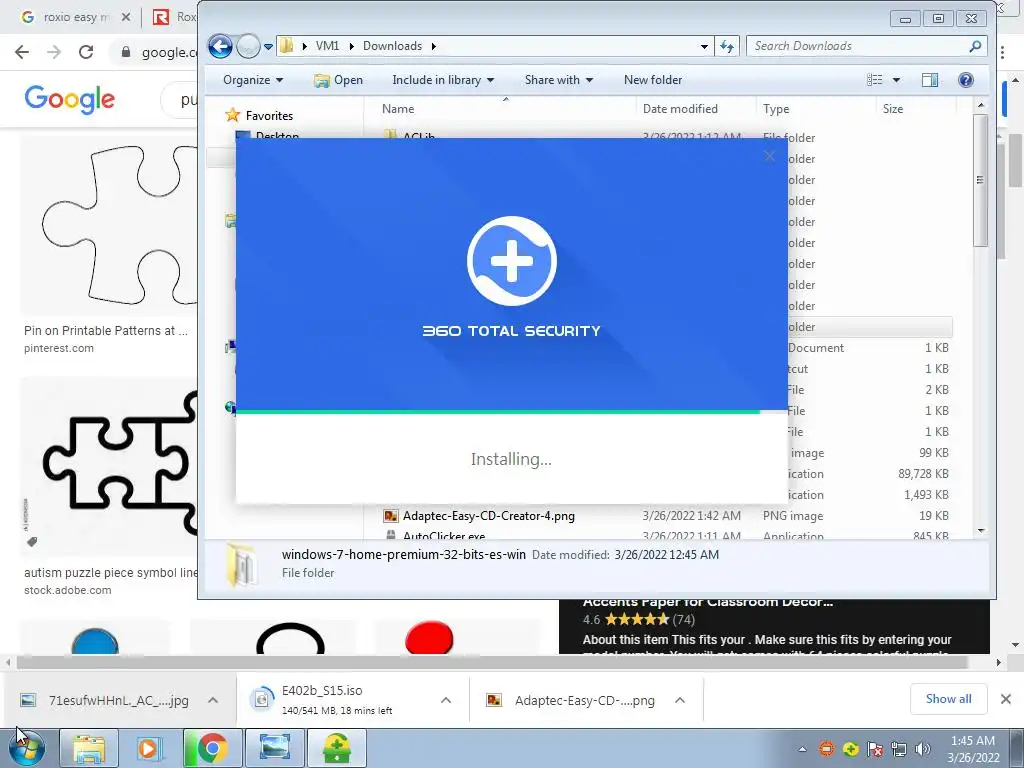Screen dimensions: 1024x768
Task: Expand the arrow after Downloads breadcrumb
Action: point(433,46)
